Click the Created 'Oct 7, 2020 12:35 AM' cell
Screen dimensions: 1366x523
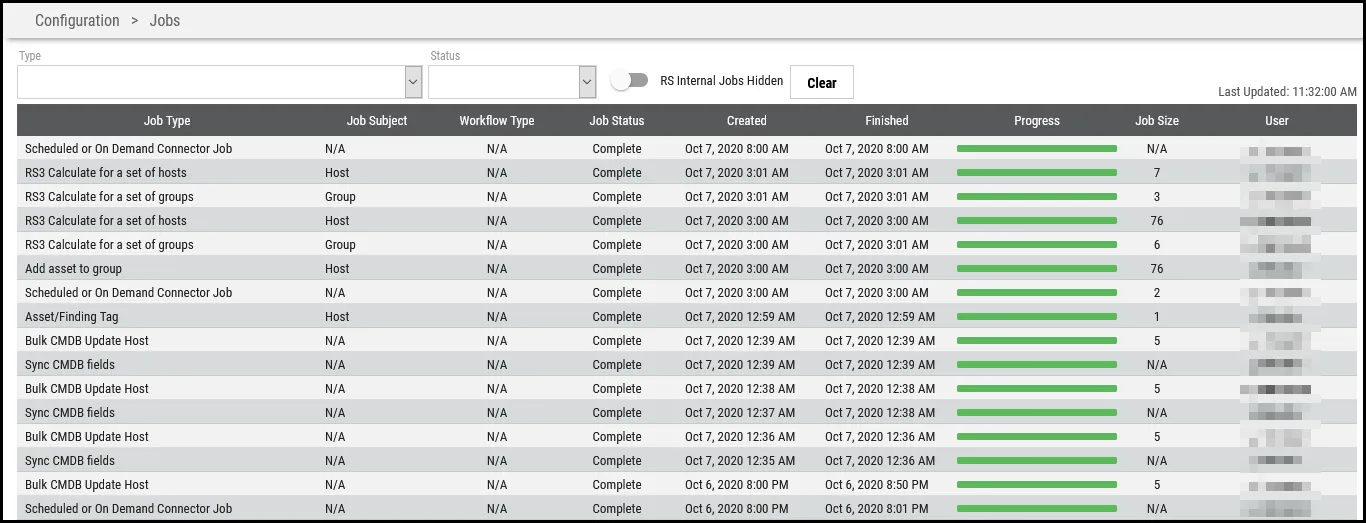[x=740, y=461]
